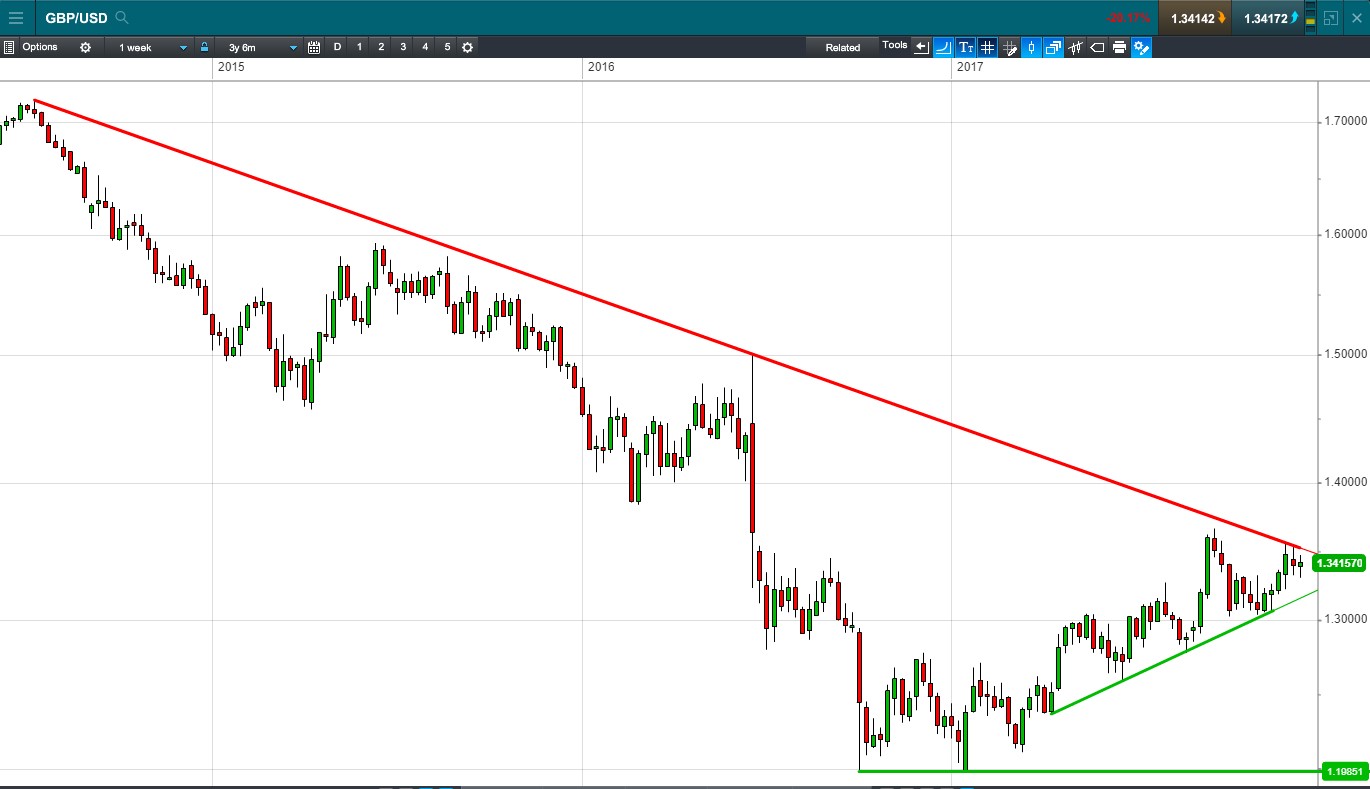Select the technical indicators icon
The width and height of the screenshot is (1370, 789).
(1075, 47)
